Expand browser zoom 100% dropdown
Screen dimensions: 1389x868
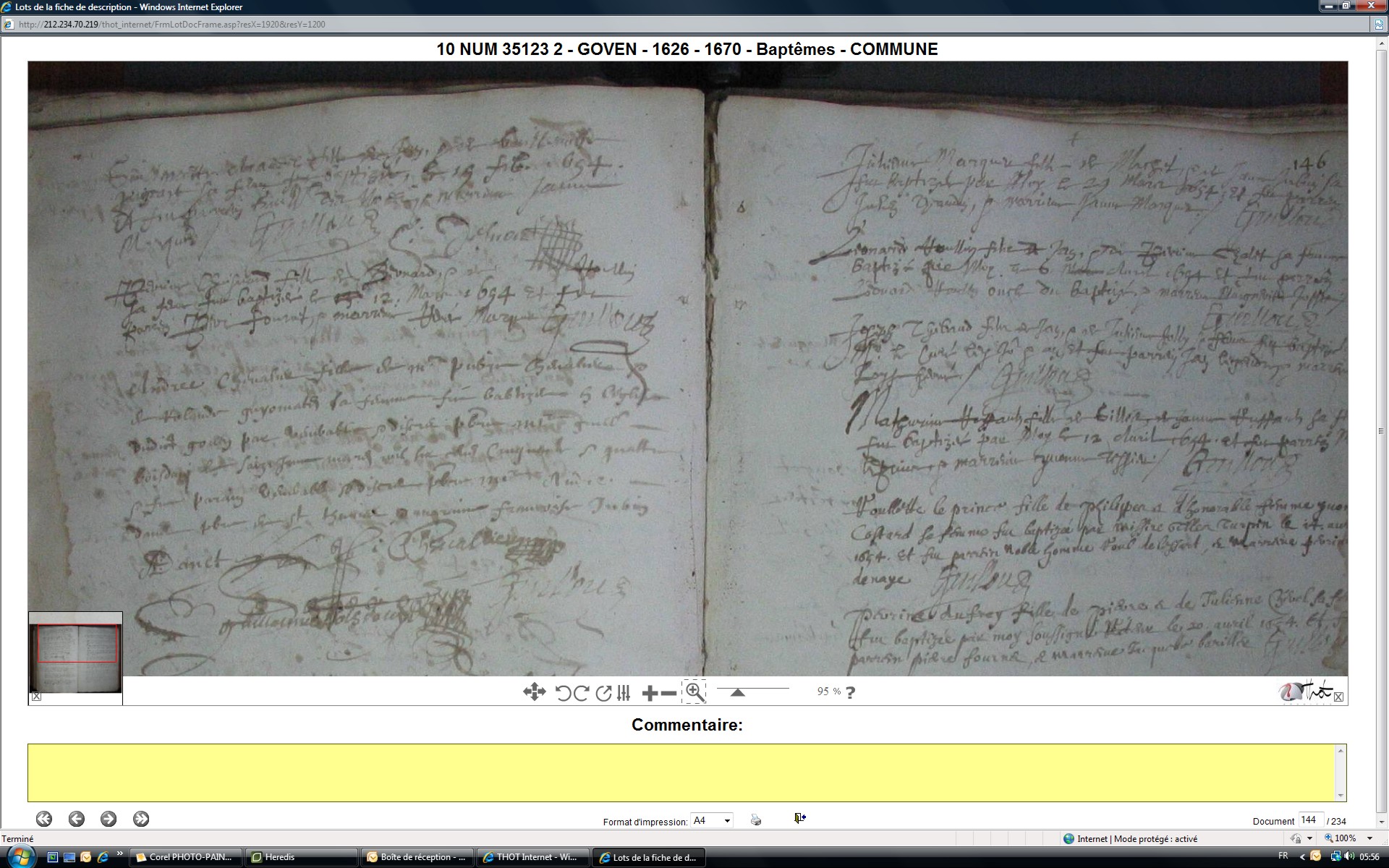click(1369, 838)
